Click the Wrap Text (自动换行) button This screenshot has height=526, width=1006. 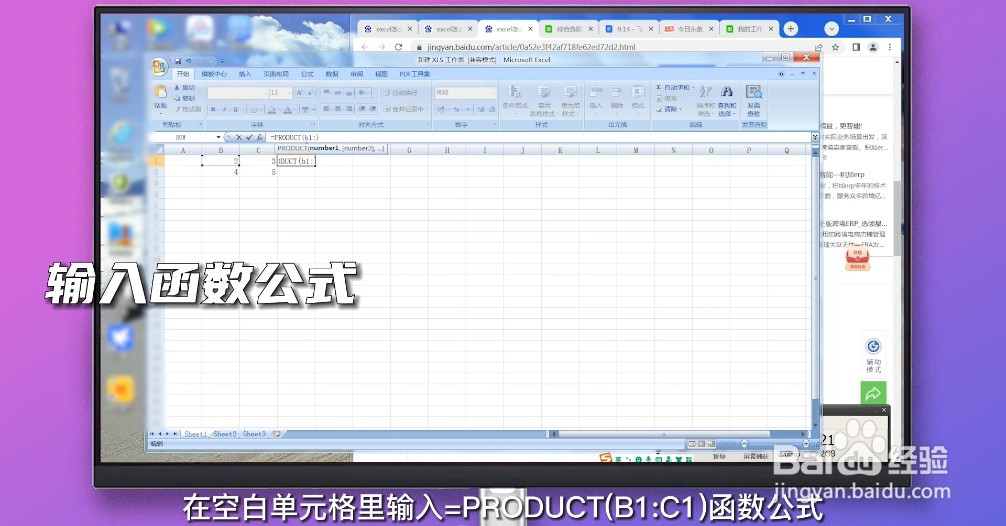click(401, 92)
